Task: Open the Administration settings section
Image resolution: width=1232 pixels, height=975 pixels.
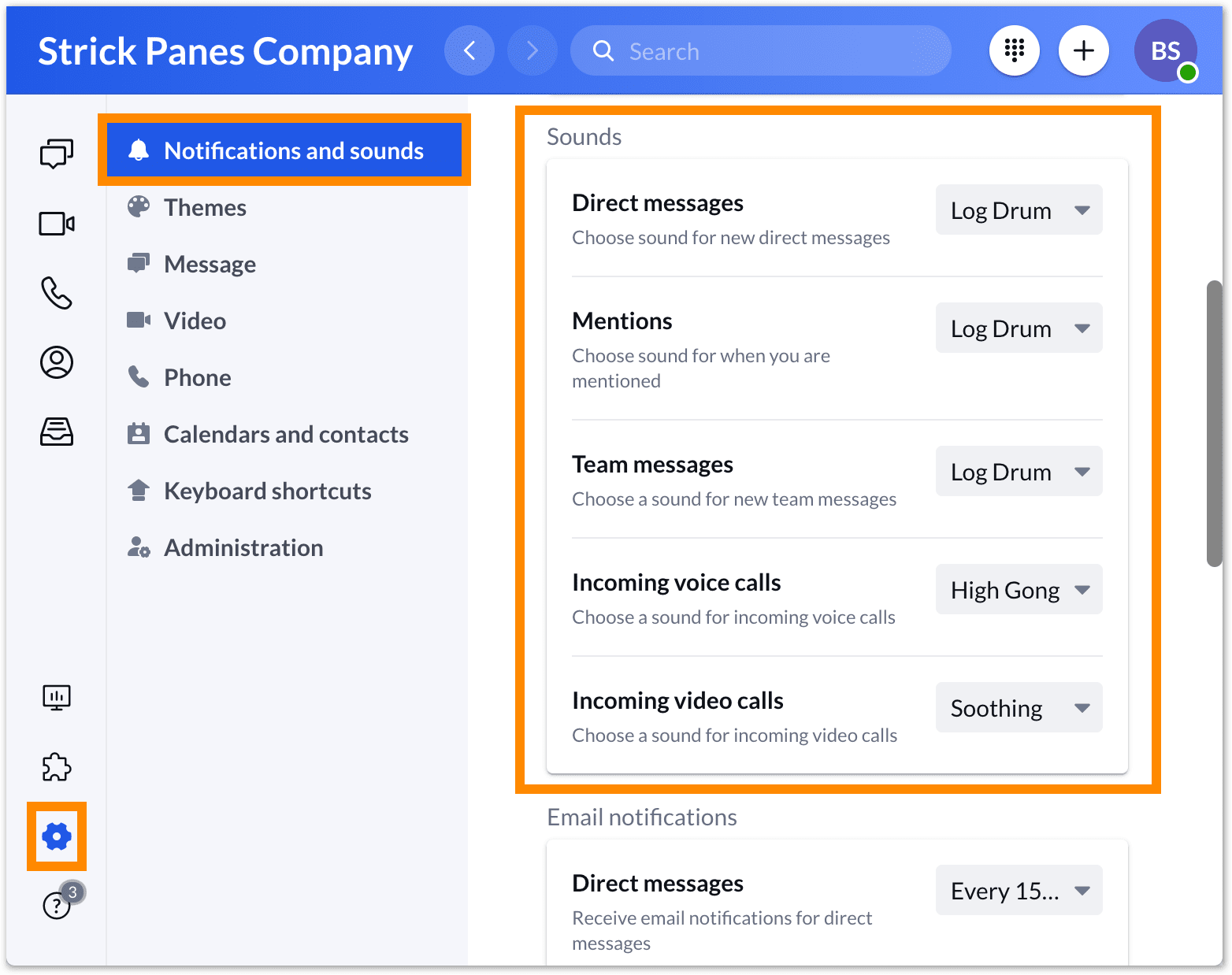Action: (x=243, y=547)
